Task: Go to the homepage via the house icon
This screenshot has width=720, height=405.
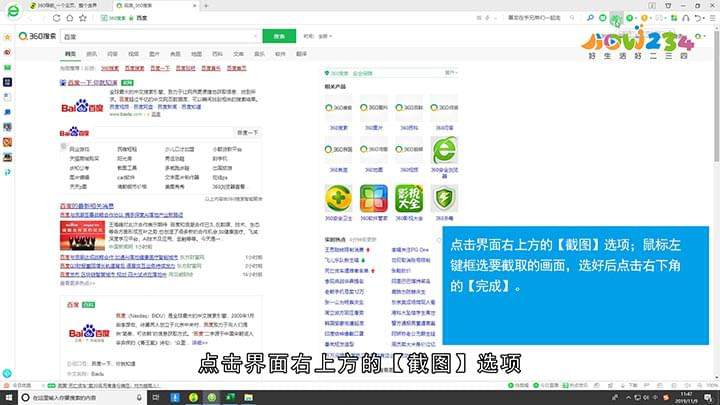Action: (x=70, y=18)
